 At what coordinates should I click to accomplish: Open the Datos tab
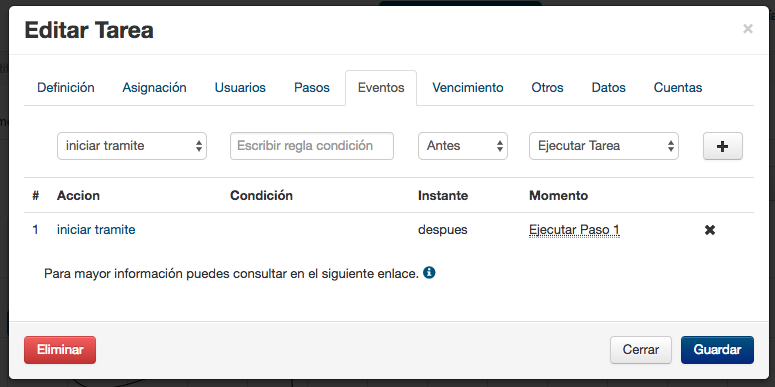[x=608, y=87]
